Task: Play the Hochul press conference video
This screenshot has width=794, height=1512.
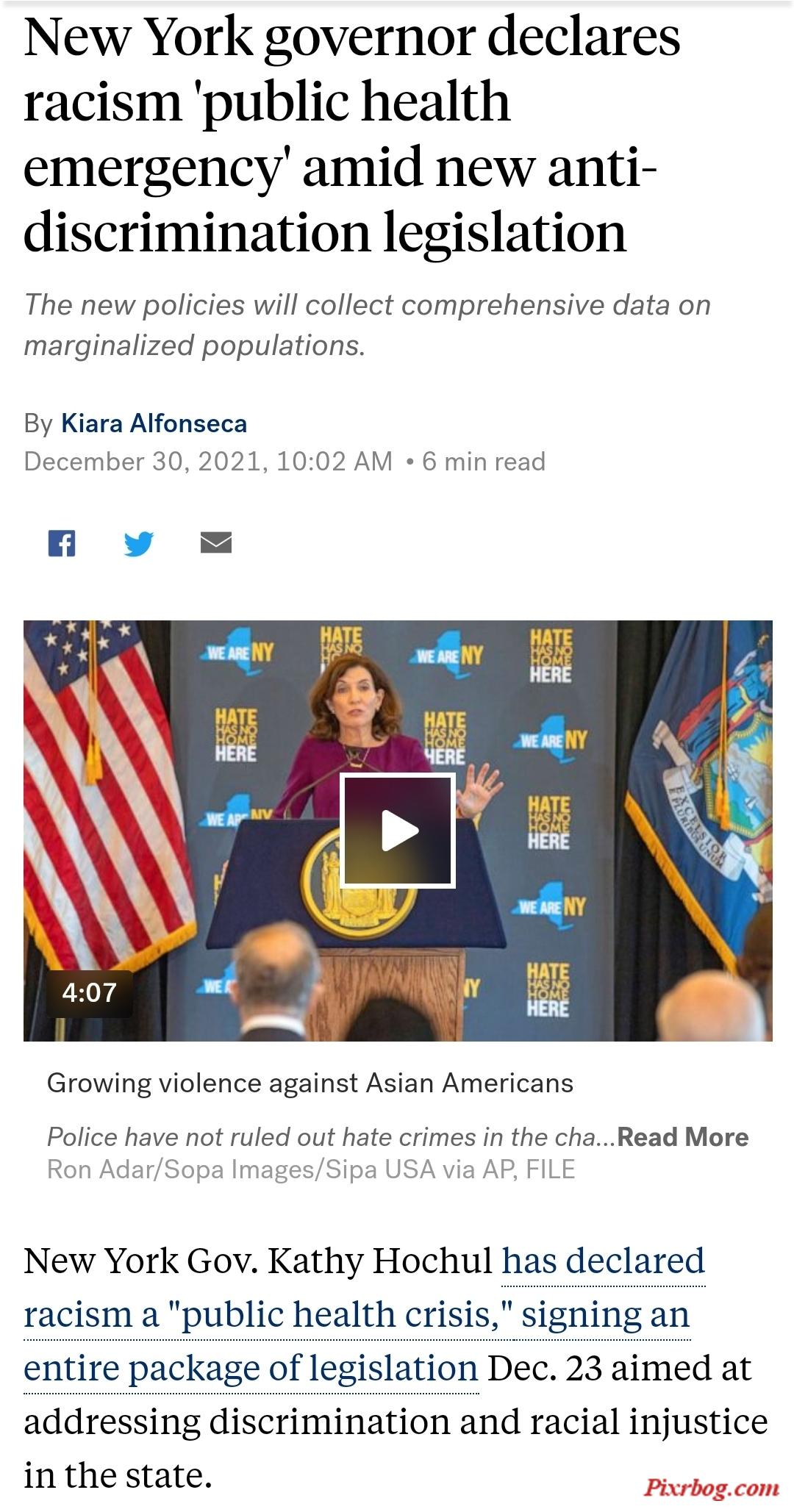Action: (x=398, y=831)
